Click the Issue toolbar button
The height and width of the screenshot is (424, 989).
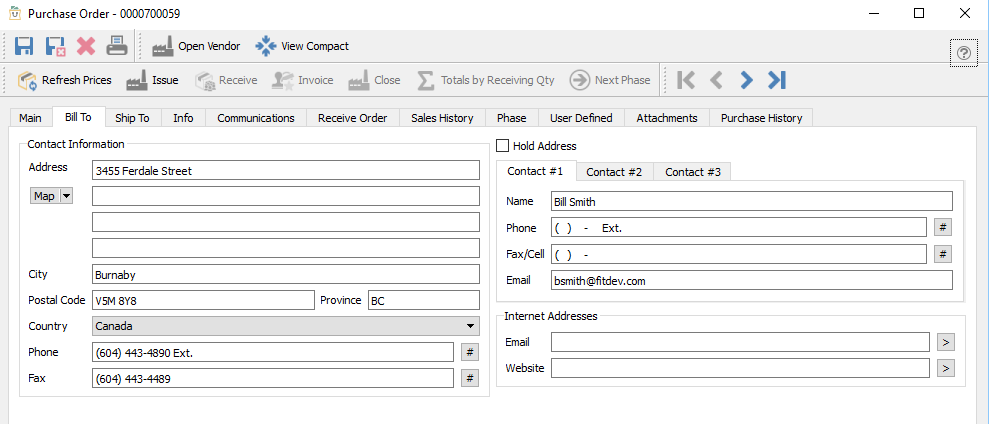point(152,80)
